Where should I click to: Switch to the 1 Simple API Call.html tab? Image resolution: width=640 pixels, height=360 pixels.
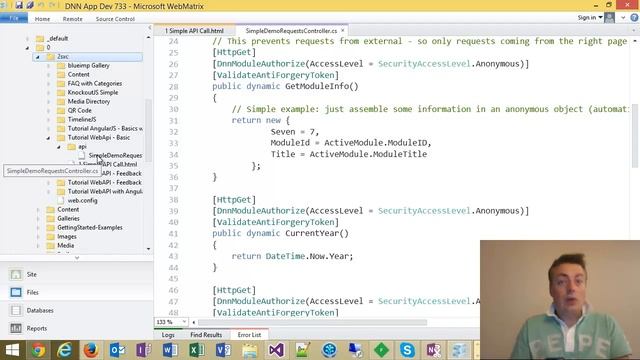click(x=194, y=31)
